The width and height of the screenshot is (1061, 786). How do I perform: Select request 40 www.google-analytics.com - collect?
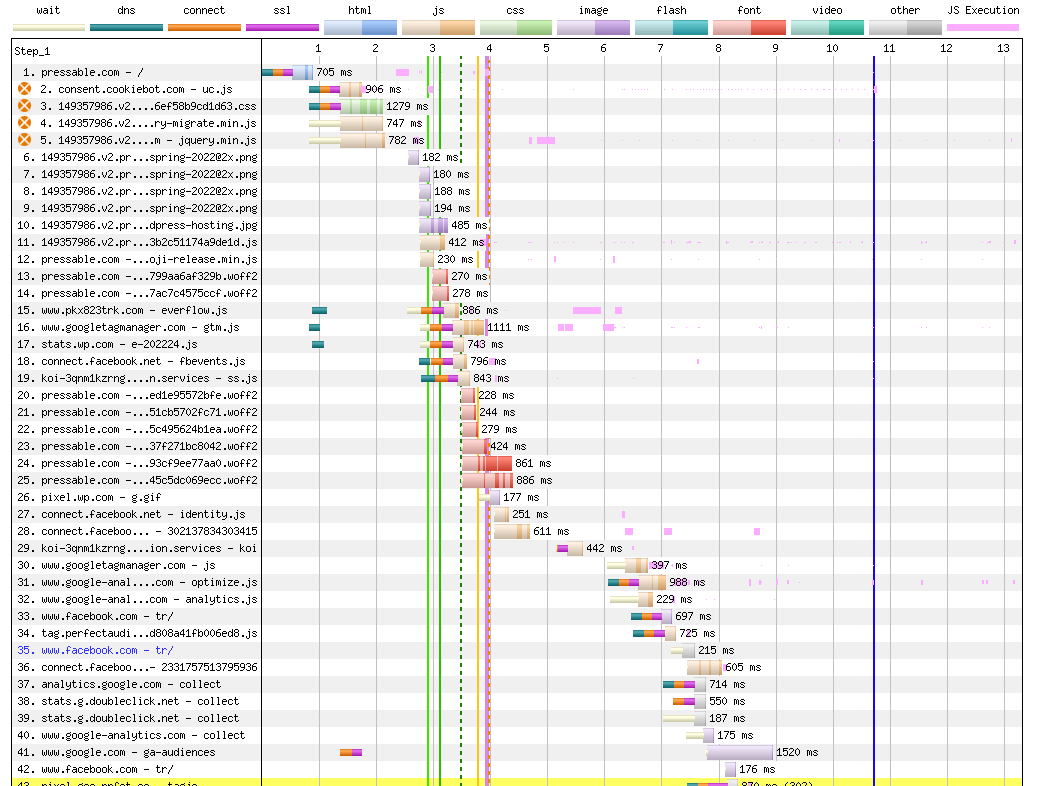coord(131,735)
